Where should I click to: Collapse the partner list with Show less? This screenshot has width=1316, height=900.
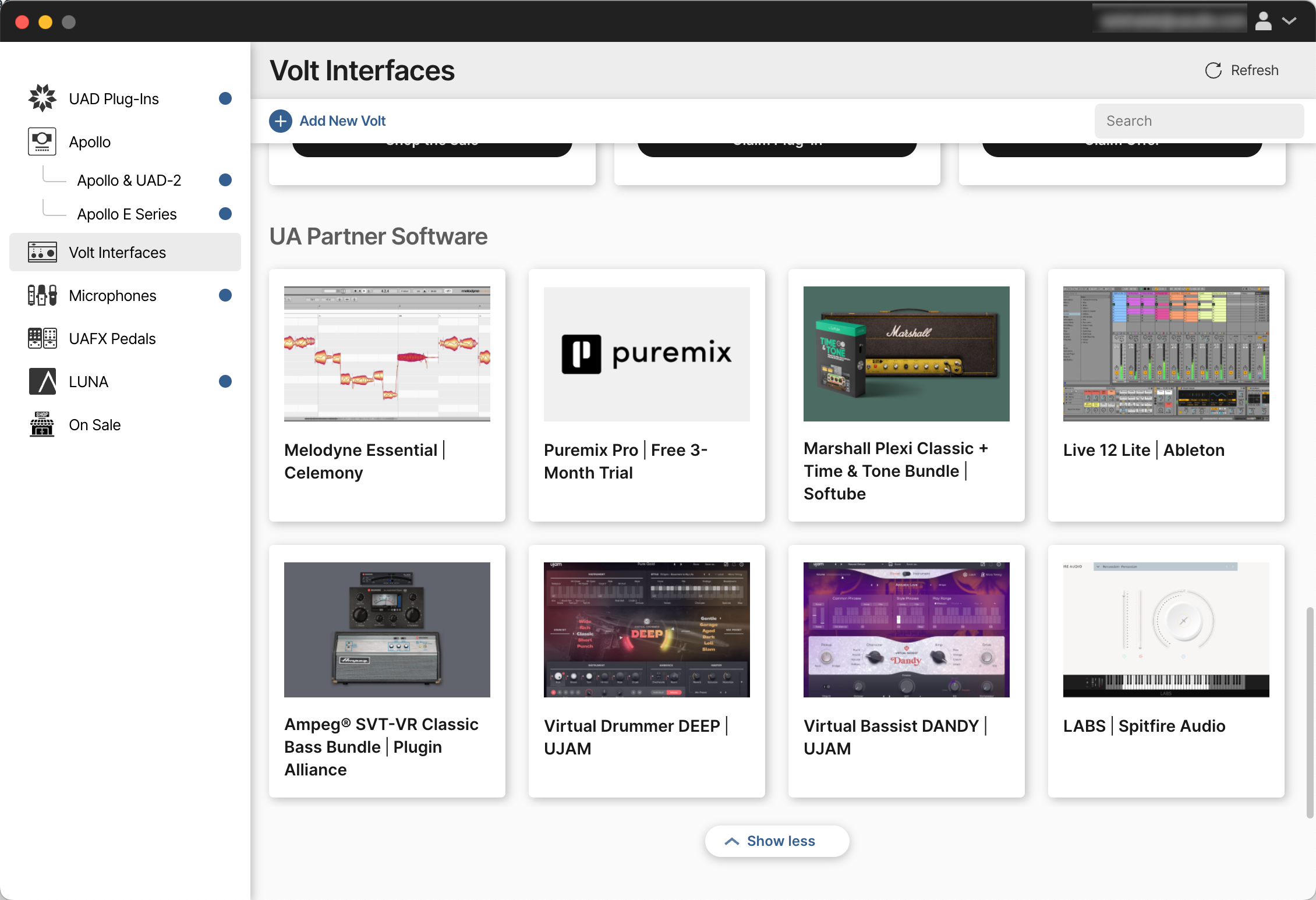777,841
